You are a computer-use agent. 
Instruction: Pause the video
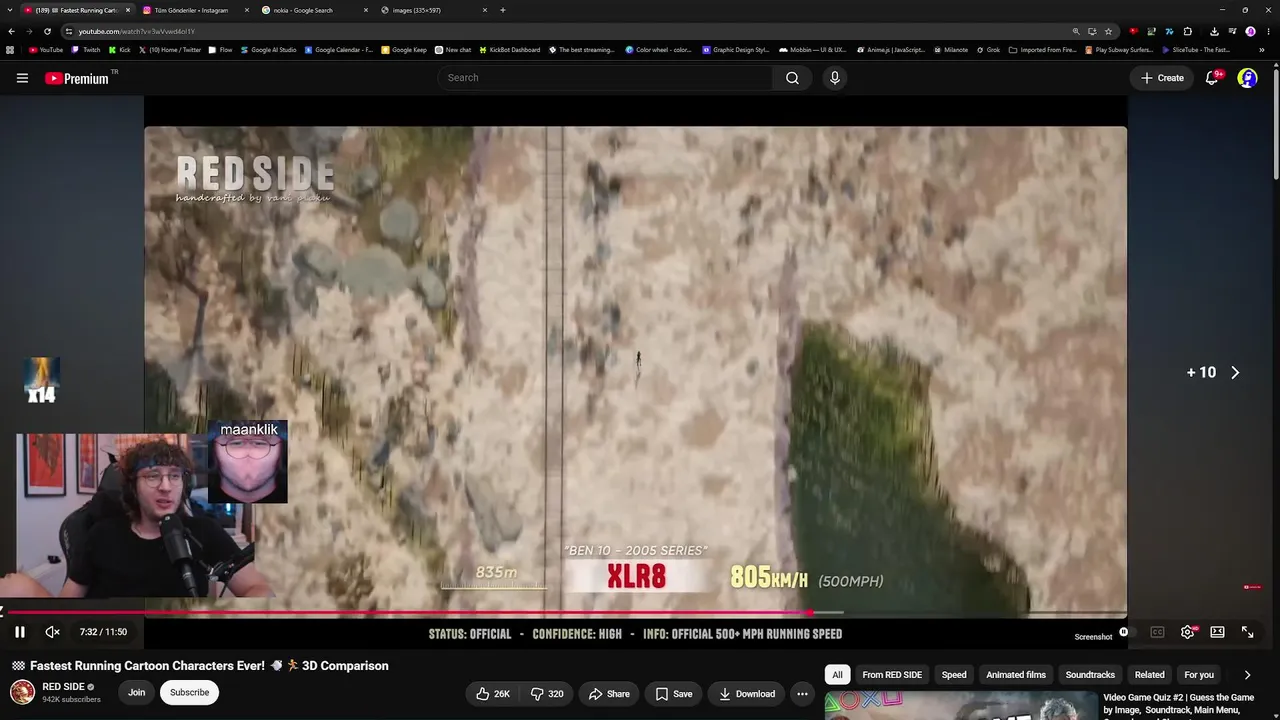click(20, 632)
